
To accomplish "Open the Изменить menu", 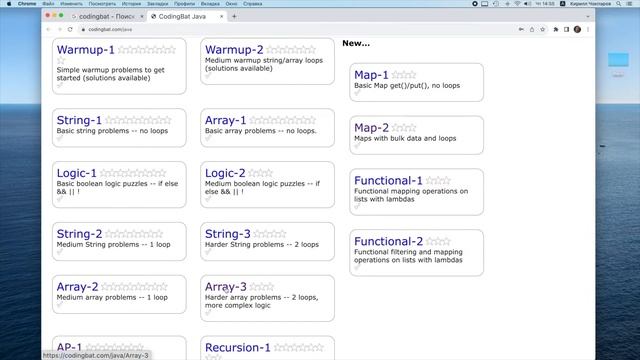I will 71,4.
